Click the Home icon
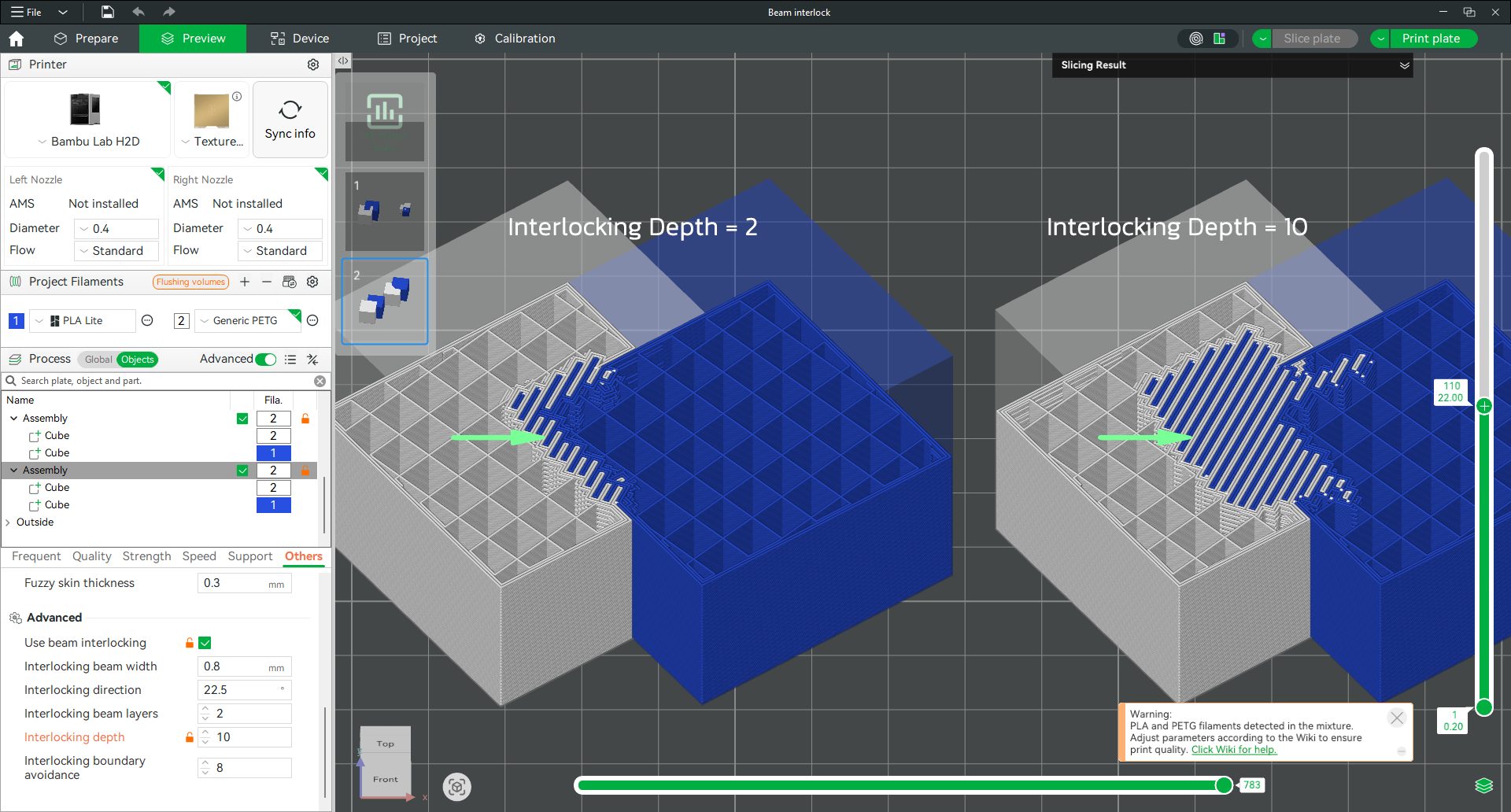This screenshot has height=812, width=1511. [17, 39]
